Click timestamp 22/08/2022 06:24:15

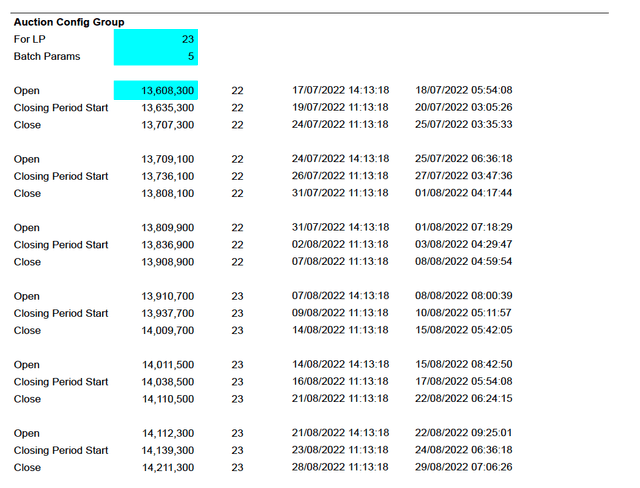coord(464,399)
